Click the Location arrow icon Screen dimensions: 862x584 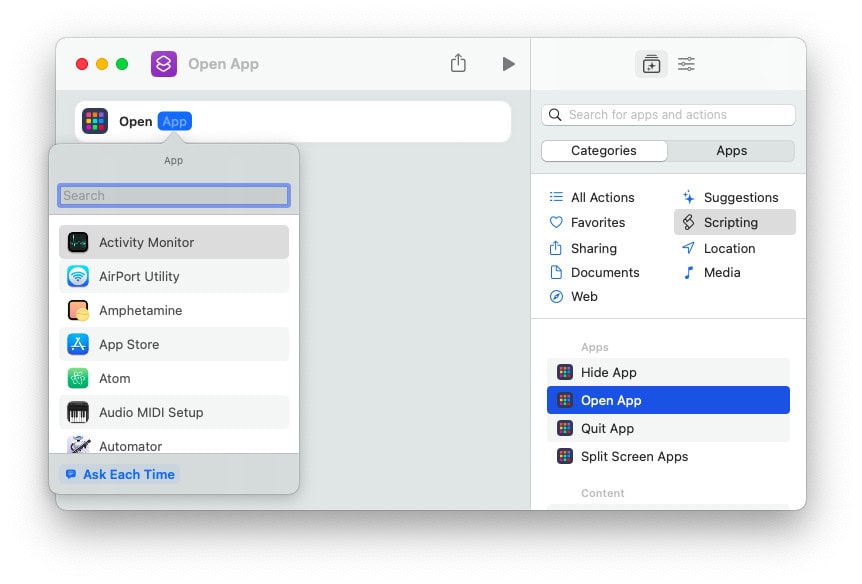(688, 248)
